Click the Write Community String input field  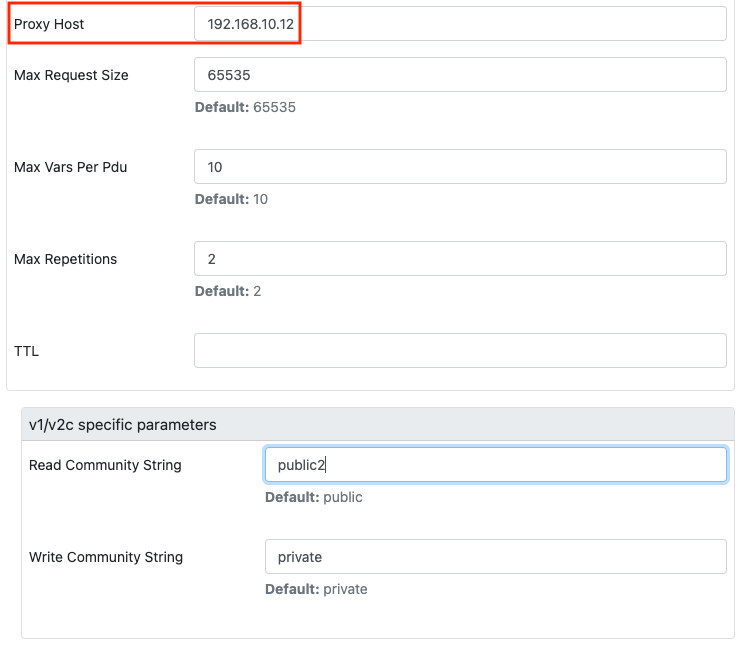[x=495, y=557]
